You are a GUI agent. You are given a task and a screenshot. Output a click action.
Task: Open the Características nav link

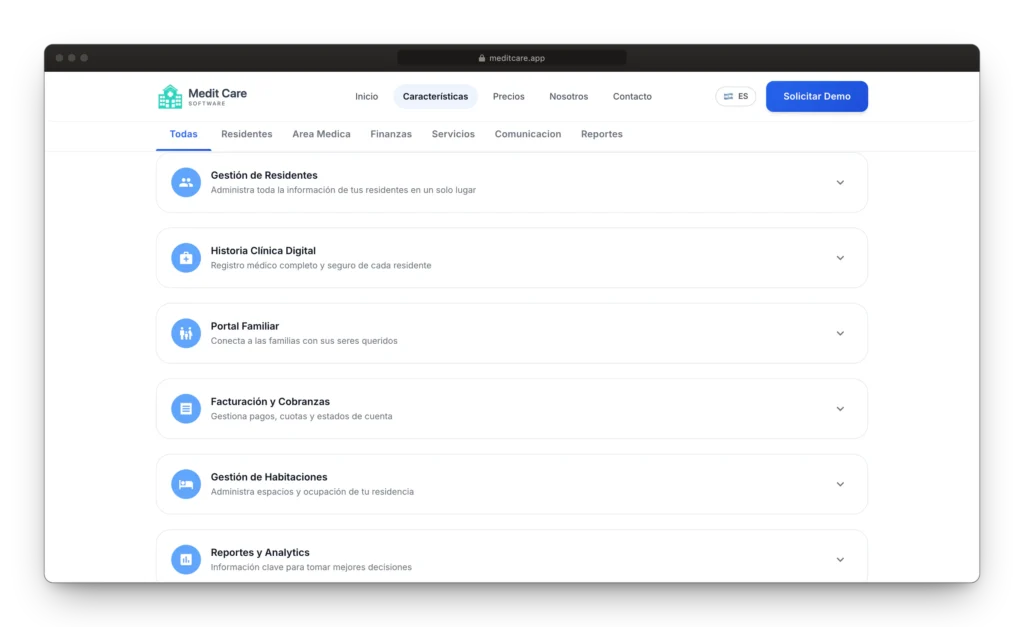[x=436, y=97]
